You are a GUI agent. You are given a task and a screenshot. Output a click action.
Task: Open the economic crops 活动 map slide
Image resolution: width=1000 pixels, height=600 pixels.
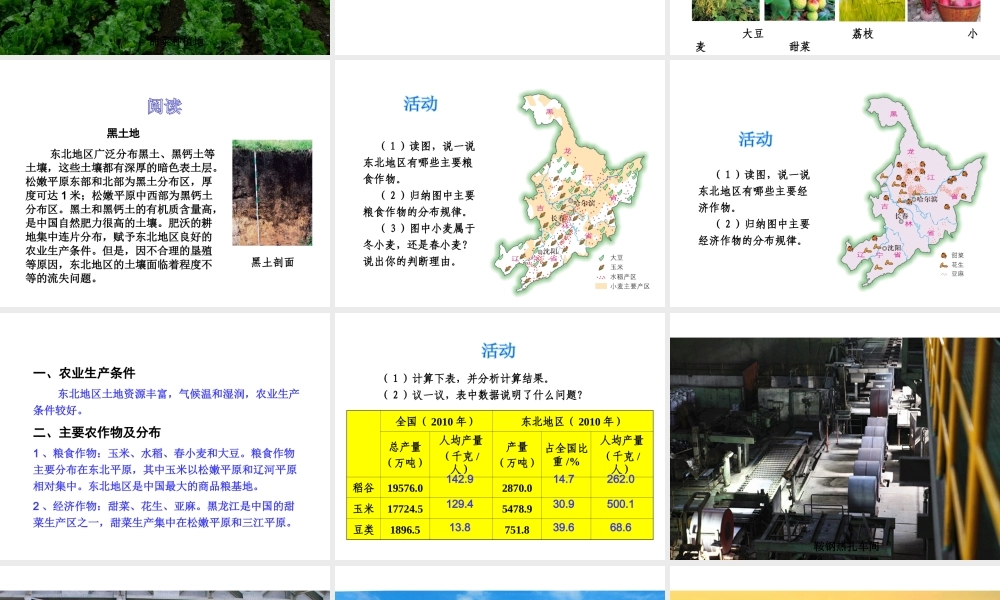[x=835, y=184]
